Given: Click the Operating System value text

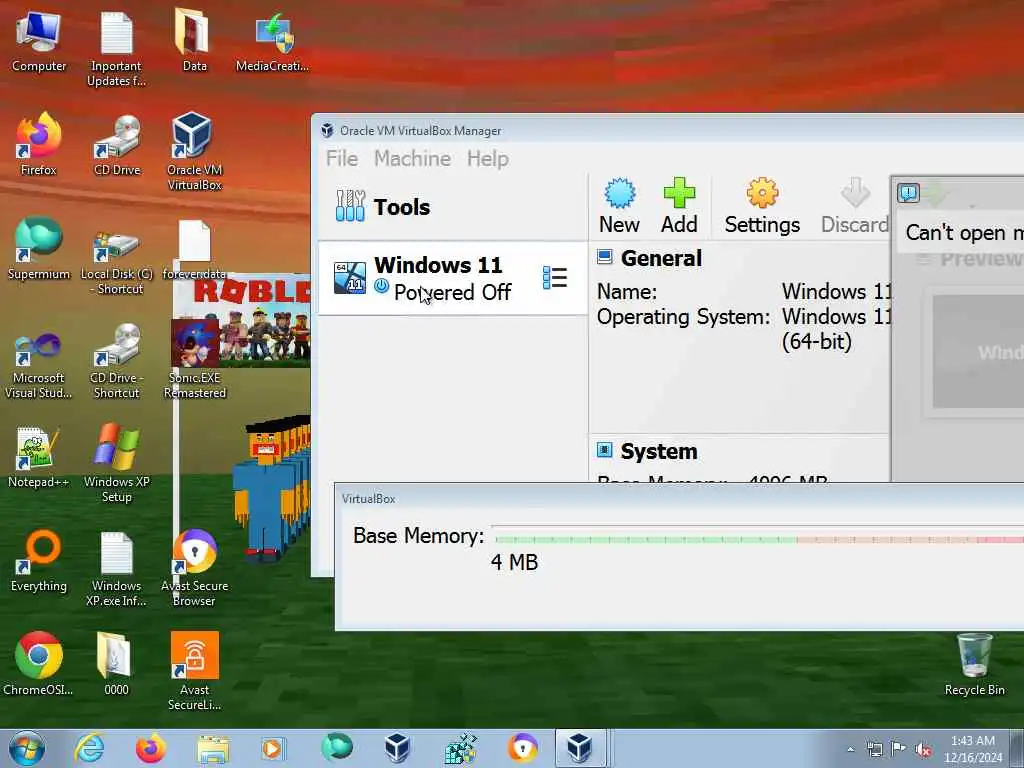Looking at the screenshot, I should click(x=837, y=328).
